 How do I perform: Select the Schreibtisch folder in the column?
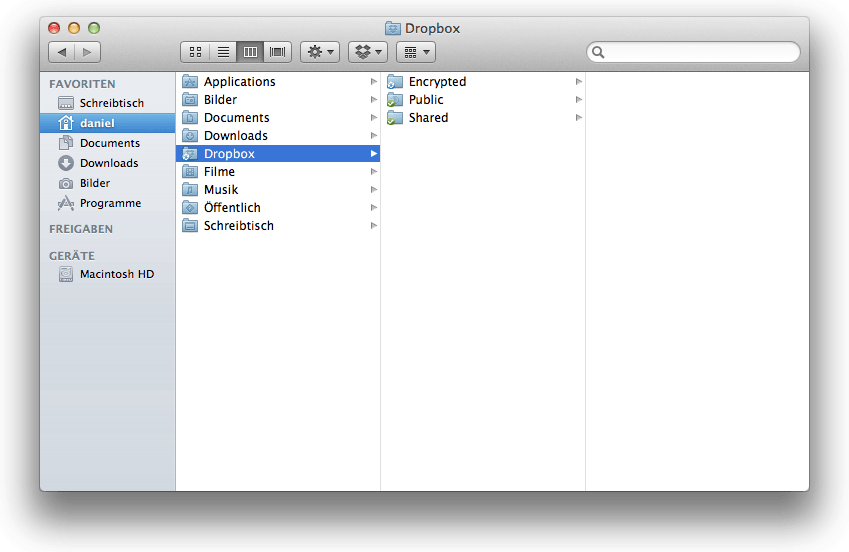pos(278,225)
